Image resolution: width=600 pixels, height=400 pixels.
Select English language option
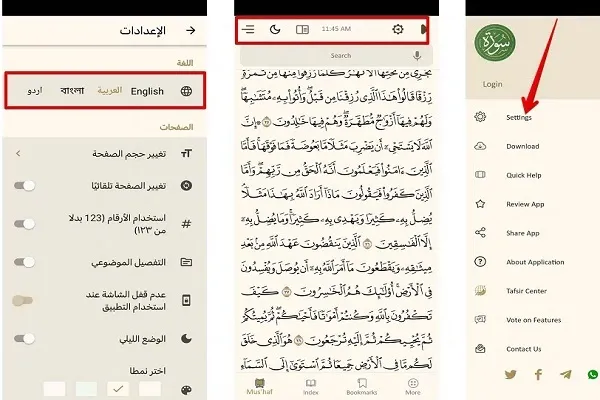click(x=147, y=91)
